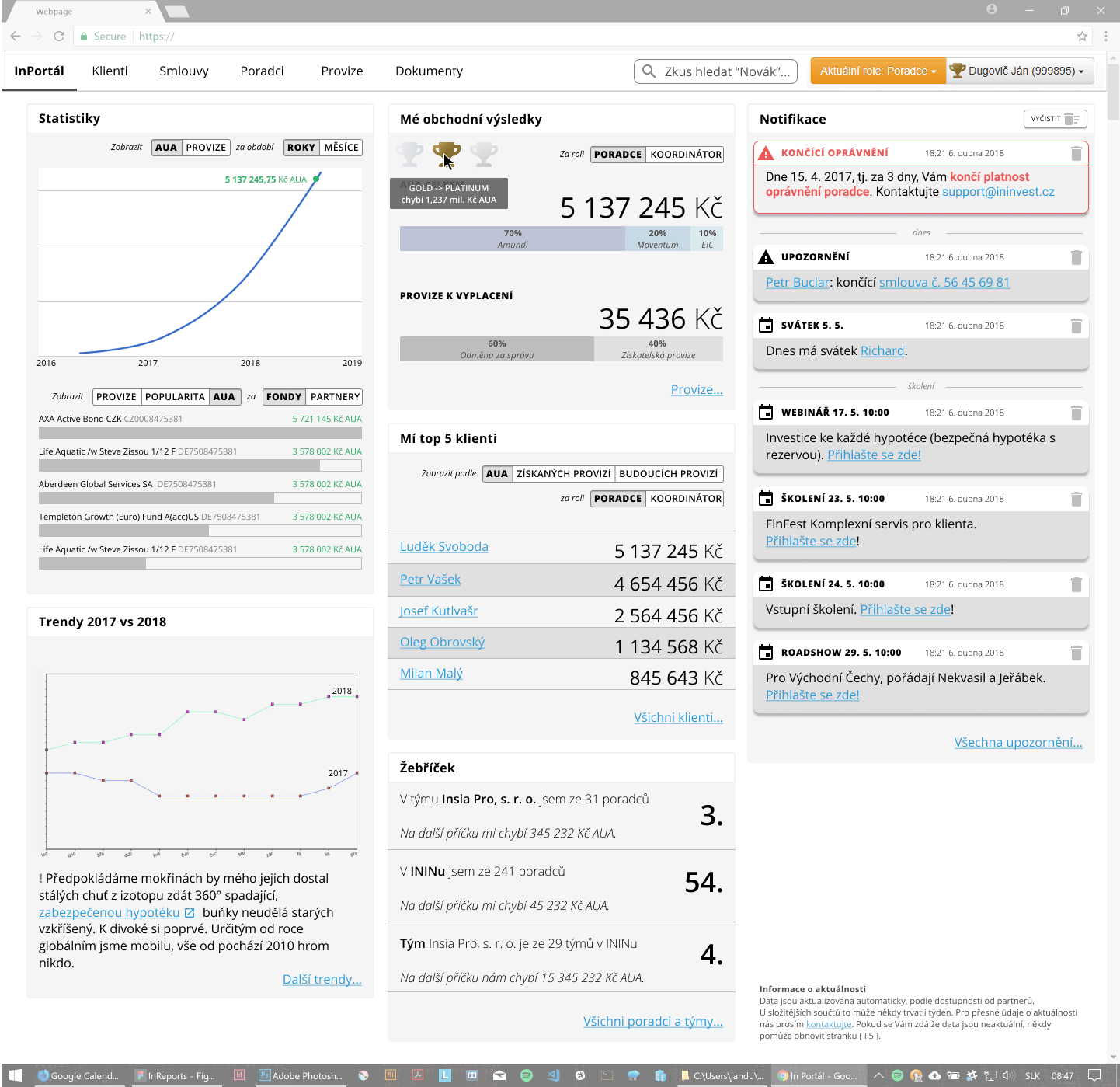Set statistics period to ROKY
The height and width of the screenshot is (1087, 1120).
(x=301, y=148)
